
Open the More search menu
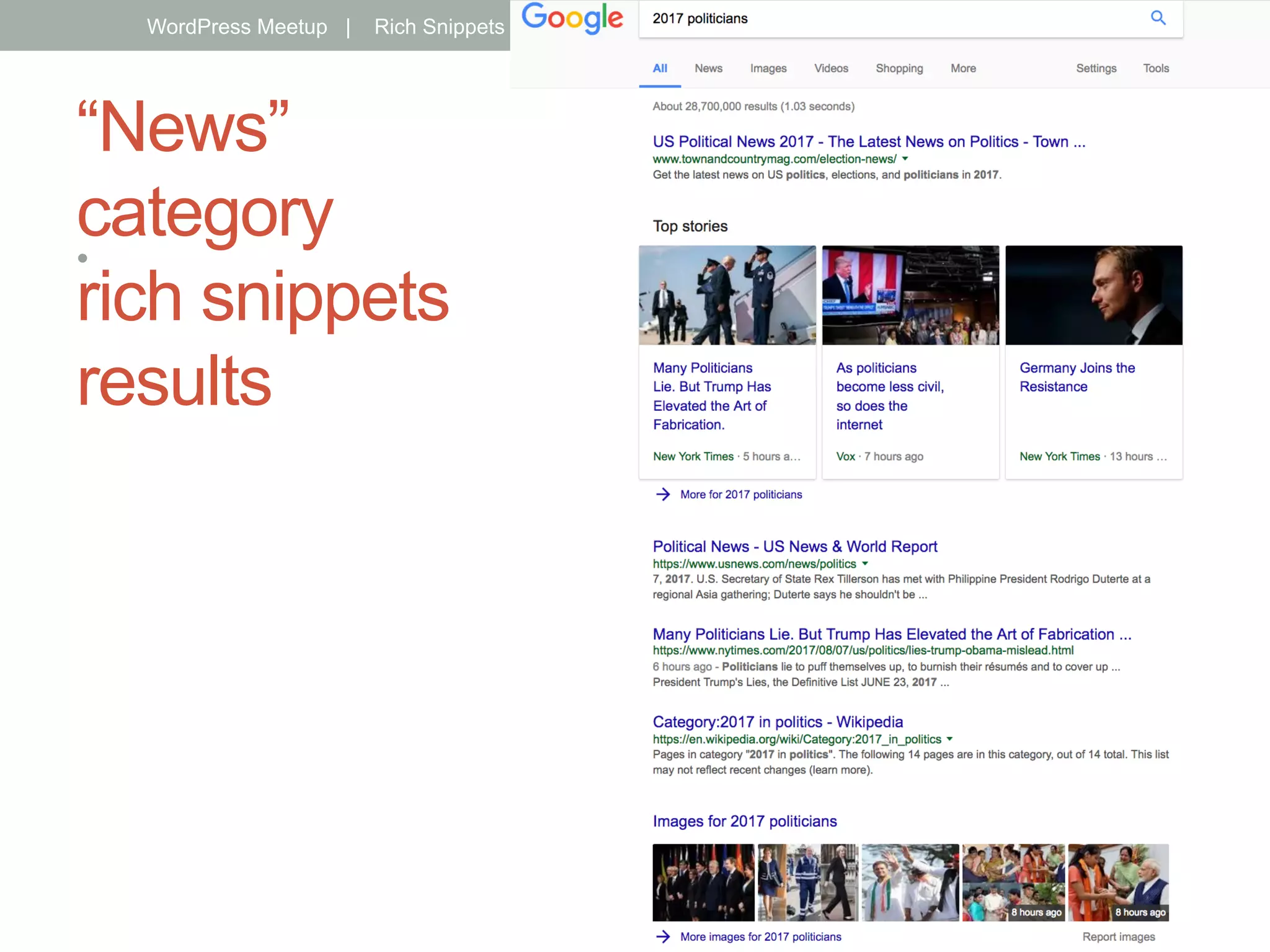click(963, 68)
